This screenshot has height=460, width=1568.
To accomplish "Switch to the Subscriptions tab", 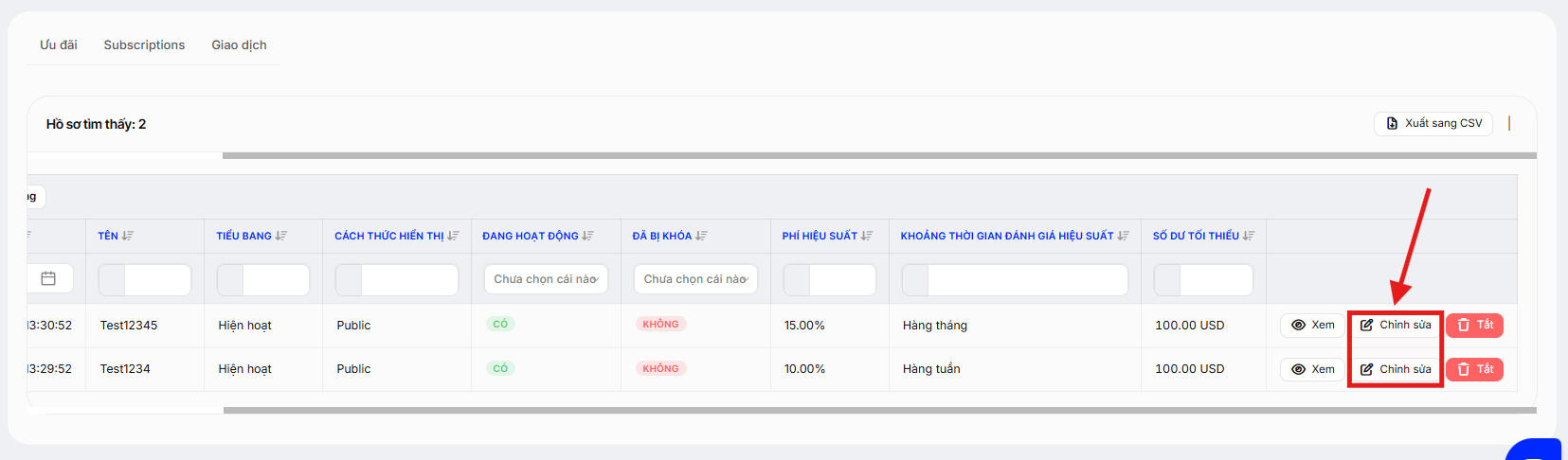I will [x=144, y=44].
